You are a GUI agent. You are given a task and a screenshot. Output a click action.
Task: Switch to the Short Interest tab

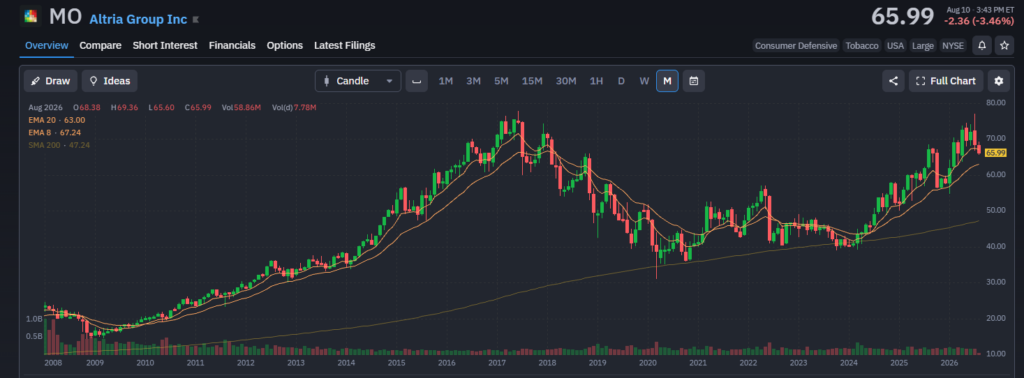(165, 45)
